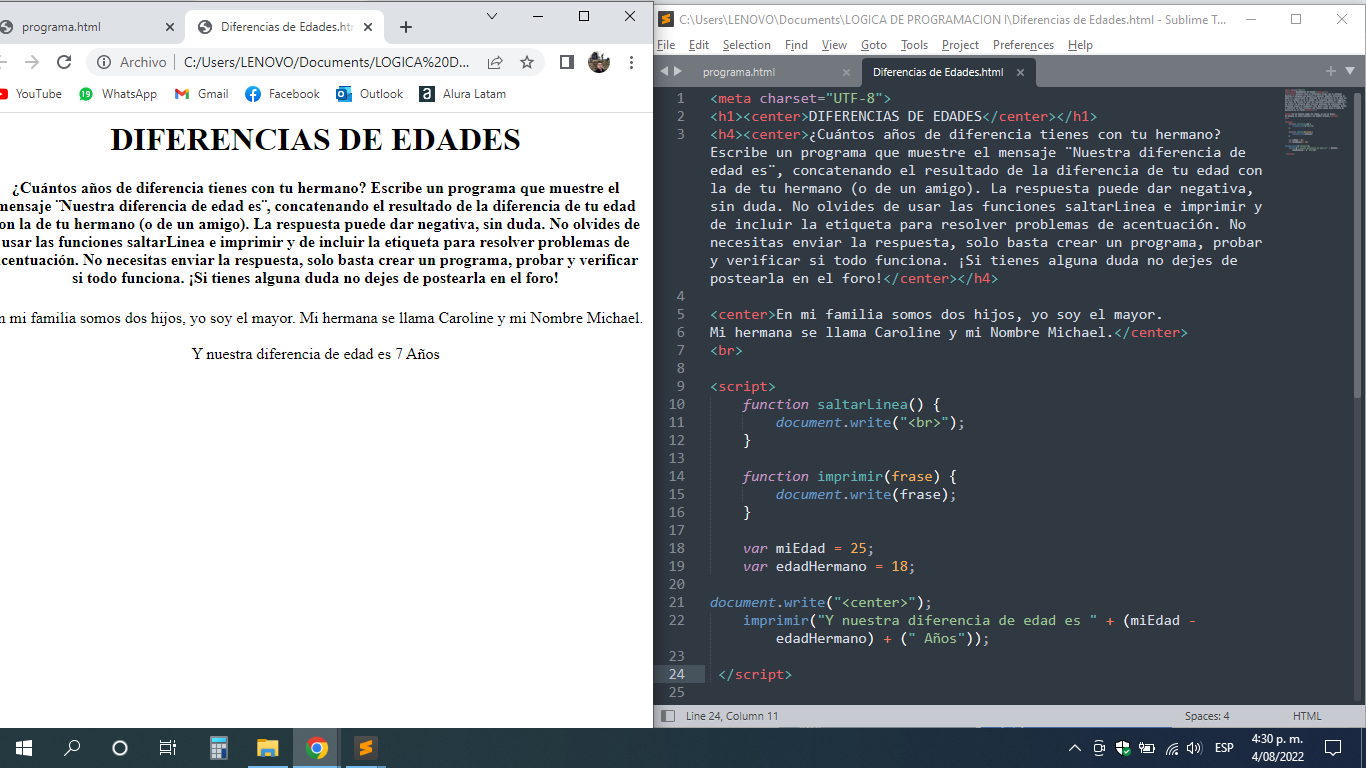Open the volume speaker tray icon
The height and width of the screenshot is (768, 1366).
point(1193,747)
